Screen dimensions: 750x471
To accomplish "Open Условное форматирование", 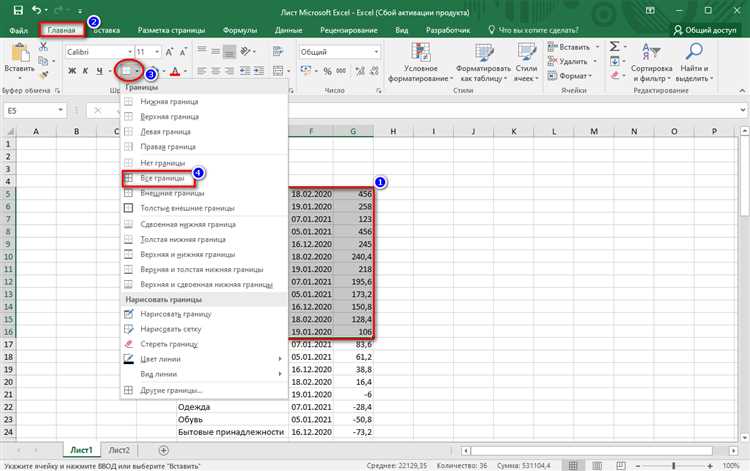I will [x=420, y=62].
